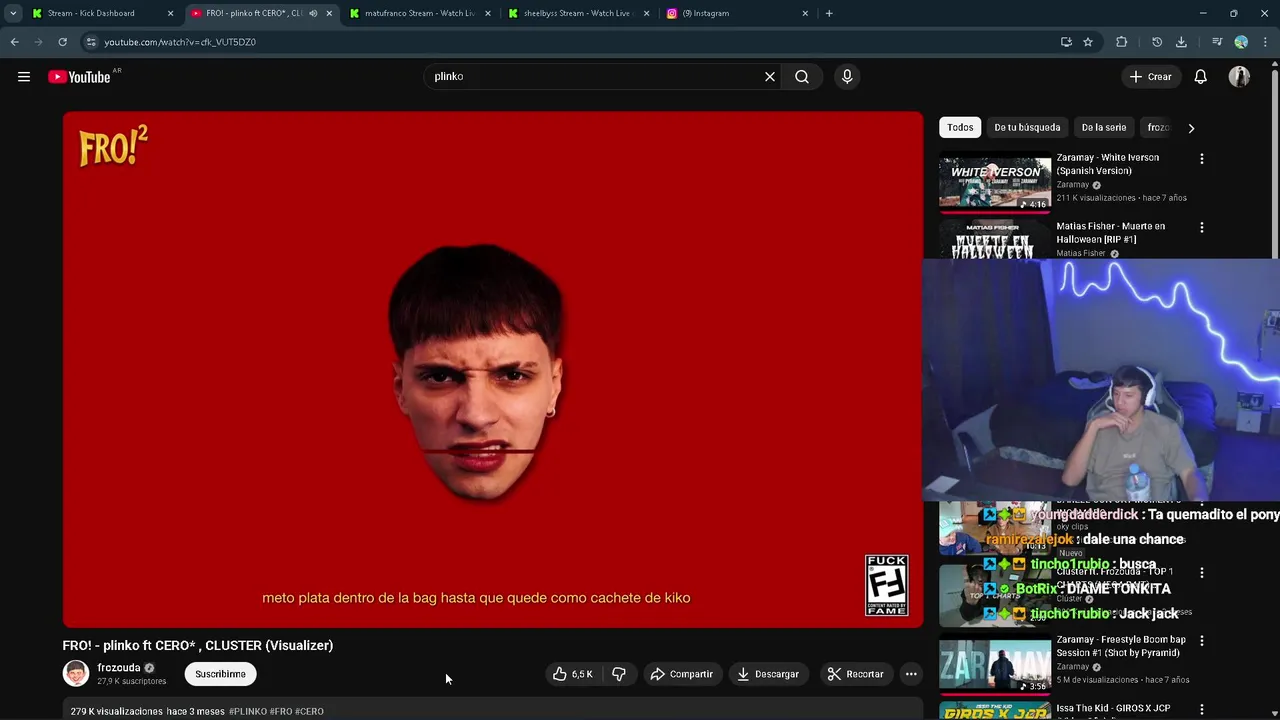Screen dimensions: 1280x720
Task: Clear the search box with the X
Action: (x=770, y=76)
